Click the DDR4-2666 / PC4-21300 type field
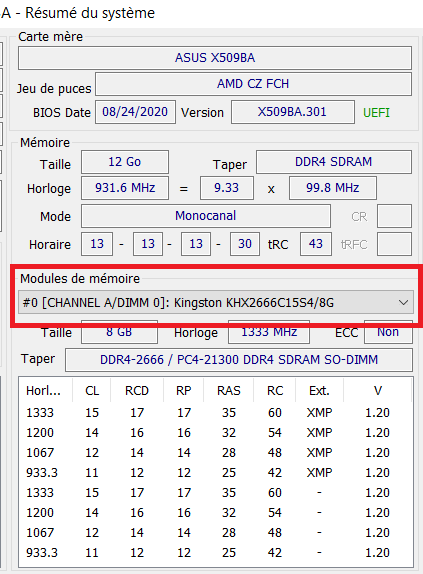The height and width of the screenshot is (574, 423). pos(239,360)
